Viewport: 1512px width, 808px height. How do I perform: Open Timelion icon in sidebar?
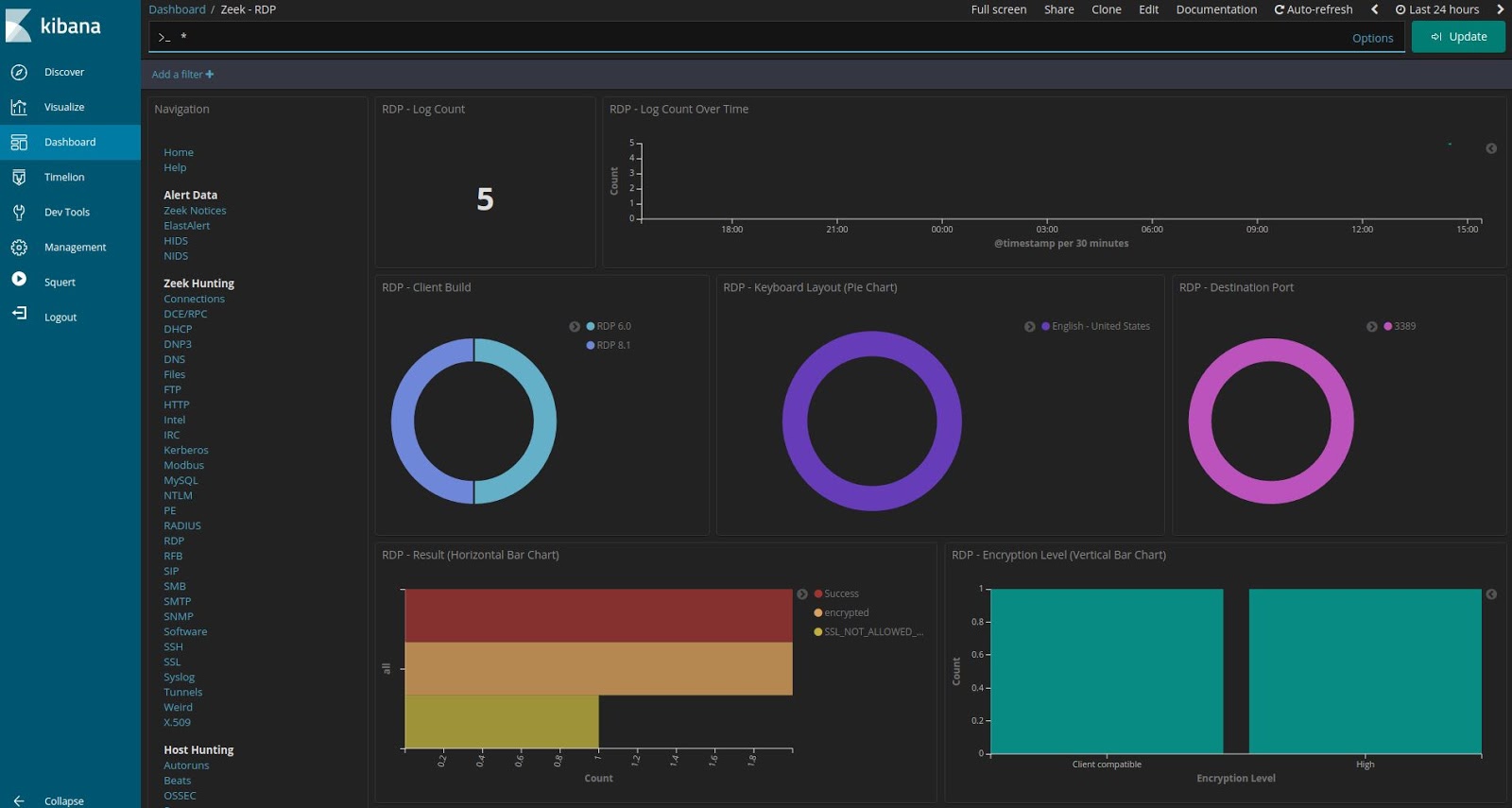(x=19, y=177)
